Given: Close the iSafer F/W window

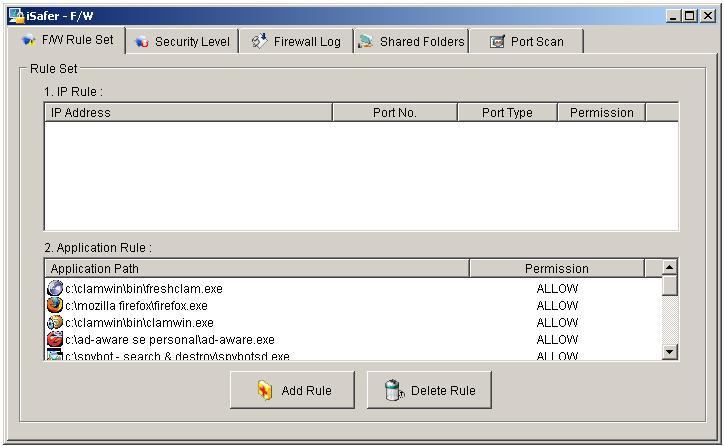Looking at the screenshot, I should point(707,16).
